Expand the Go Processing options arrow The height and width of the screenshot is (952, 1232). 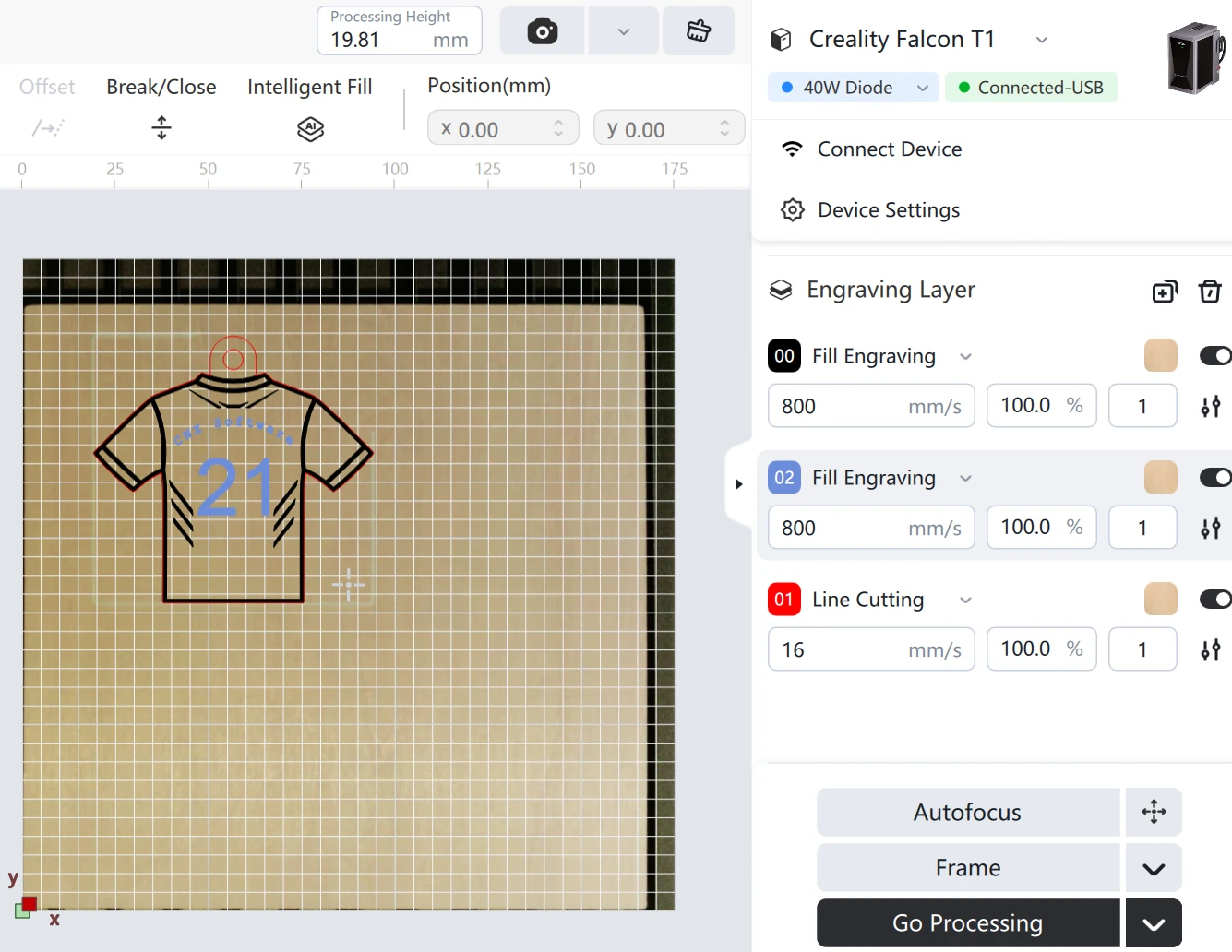[x=1154, y=923]
